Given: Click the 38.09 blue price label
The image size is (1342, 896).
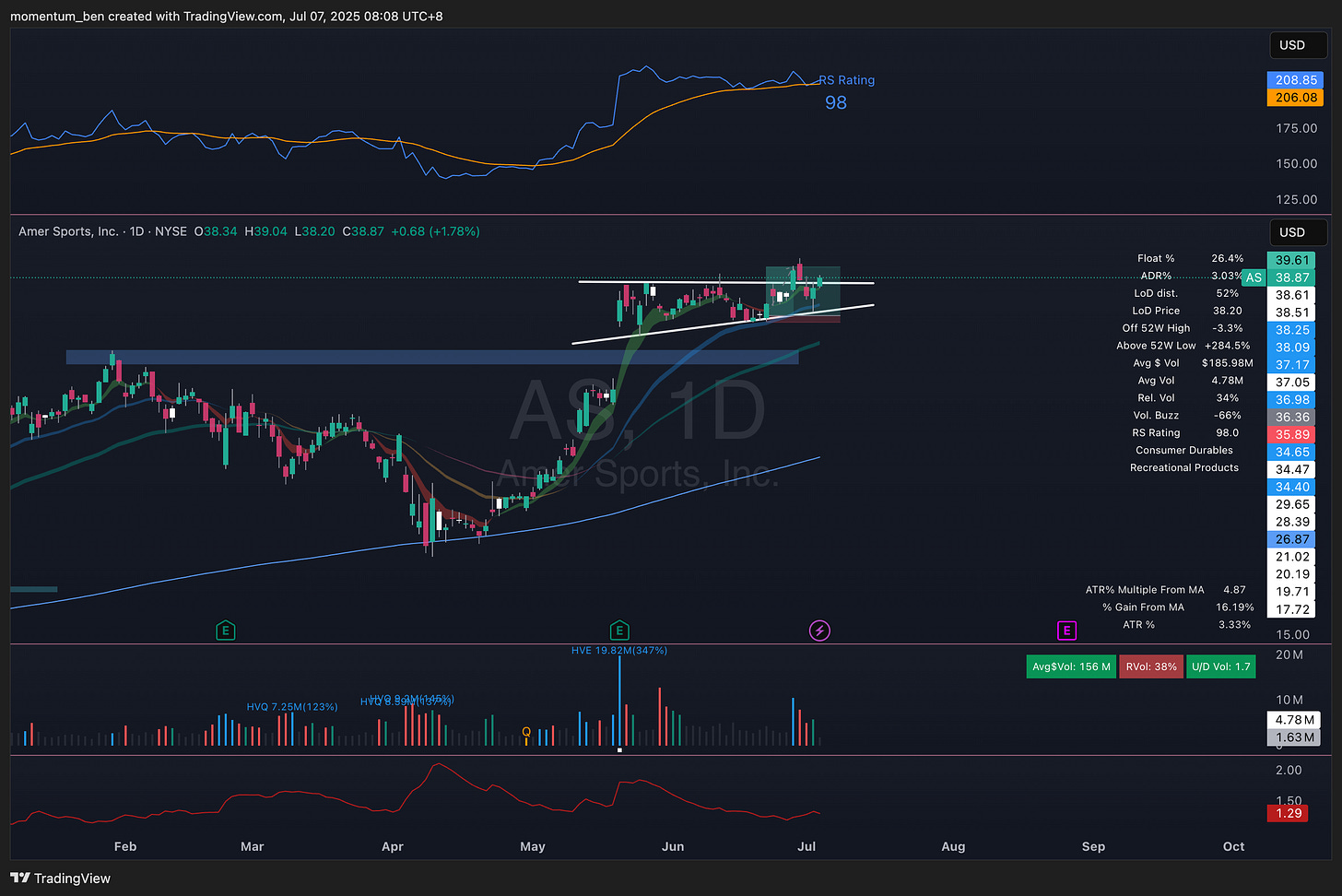Looking at the screenshot, I should 1292,348.
